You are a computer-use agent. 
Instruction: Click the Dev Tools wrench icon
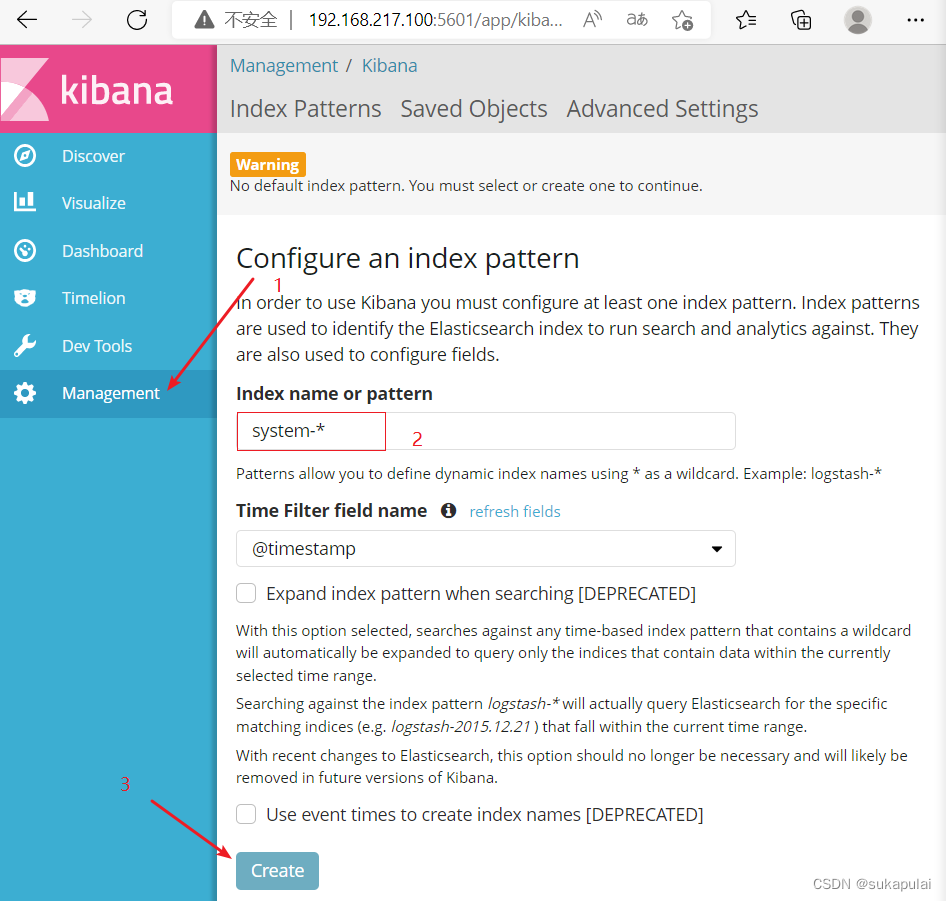click(25, 345)
